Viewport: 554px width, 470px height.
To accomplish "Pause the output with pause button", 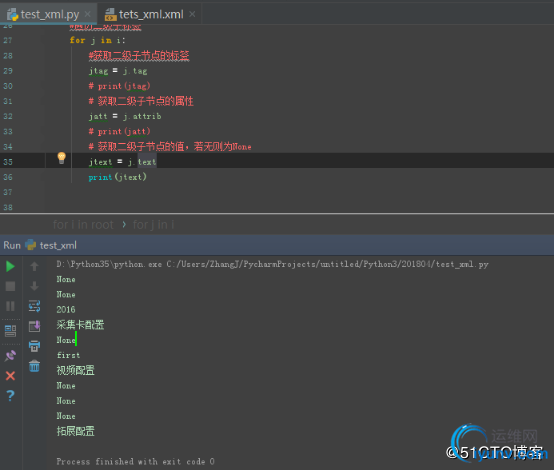I will (x=10, y=306).
